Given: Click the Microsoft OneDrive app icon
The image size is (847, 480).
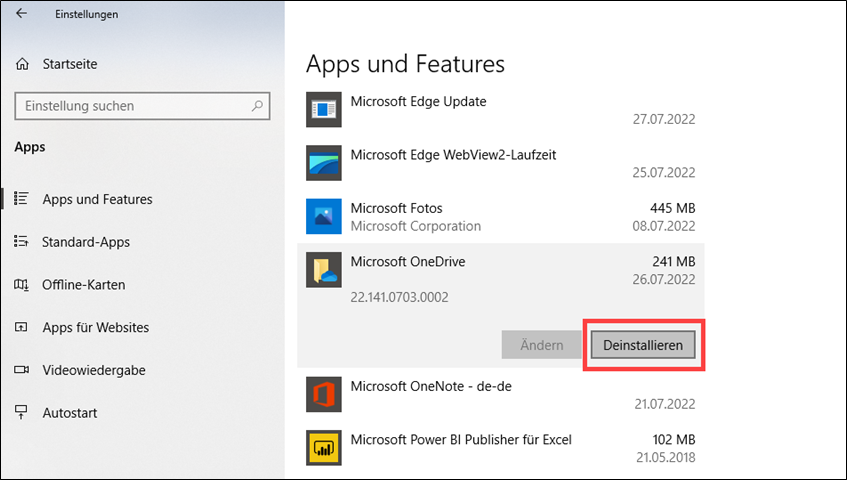Looking at the screenshot, I should click(324, 270).
